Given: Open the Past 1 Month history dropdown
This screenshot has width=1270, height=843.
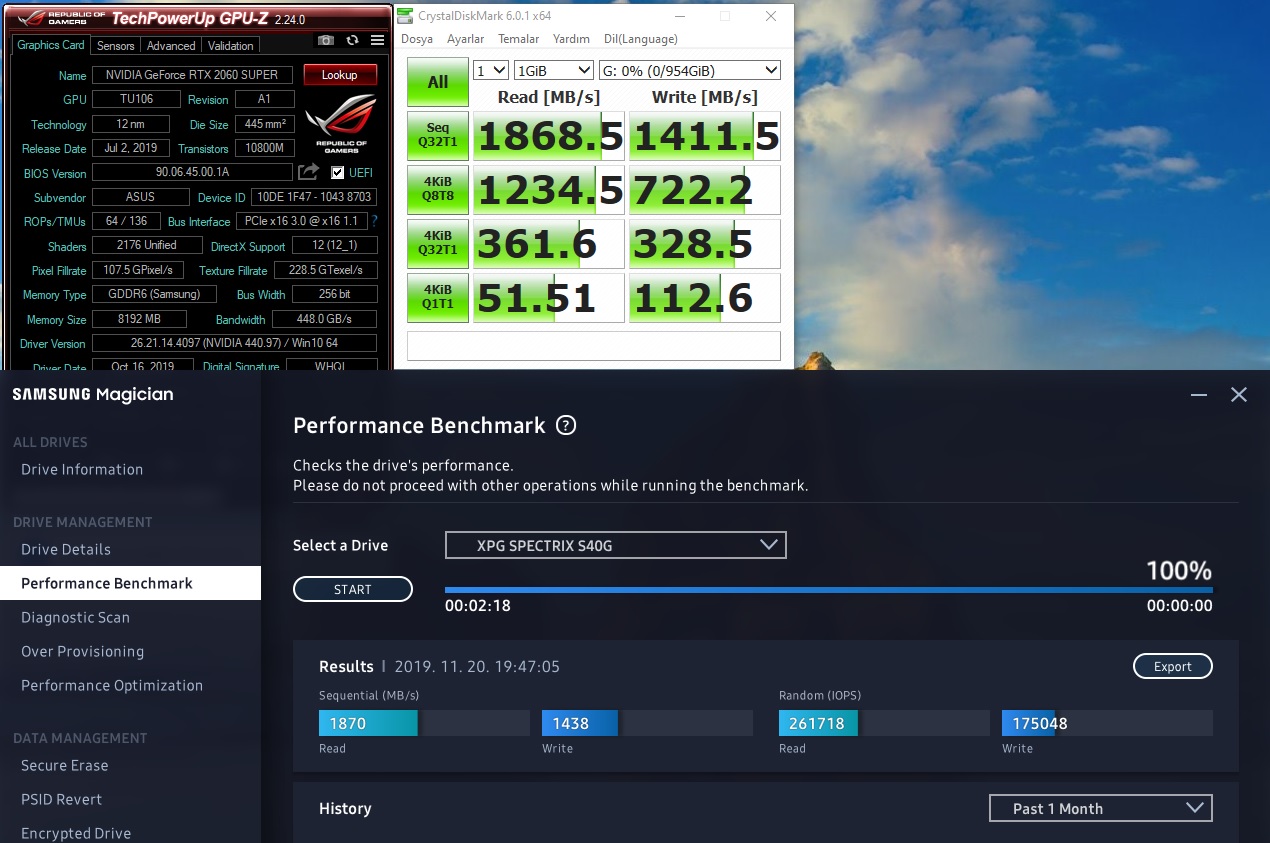Looking at the screenshot, I should 1100,808.
